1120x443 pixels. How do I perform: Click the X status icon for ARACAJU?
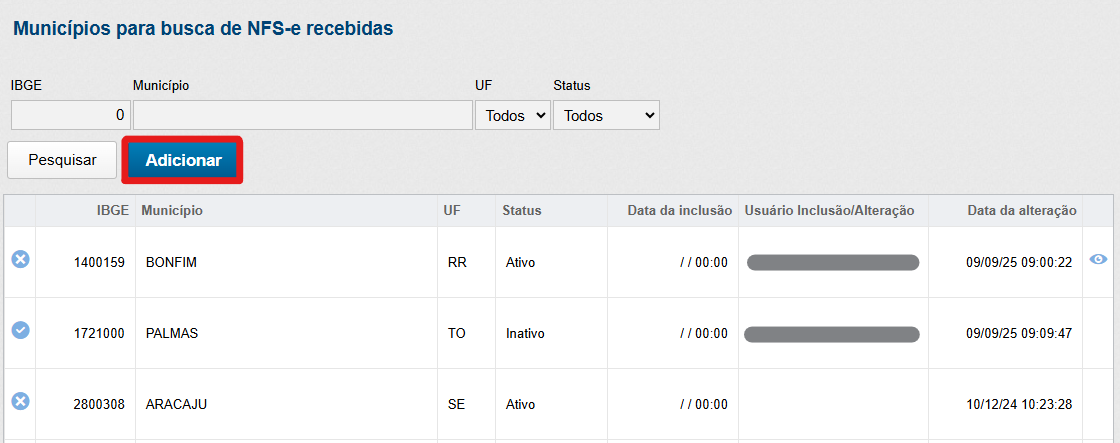tap(20, 401)
